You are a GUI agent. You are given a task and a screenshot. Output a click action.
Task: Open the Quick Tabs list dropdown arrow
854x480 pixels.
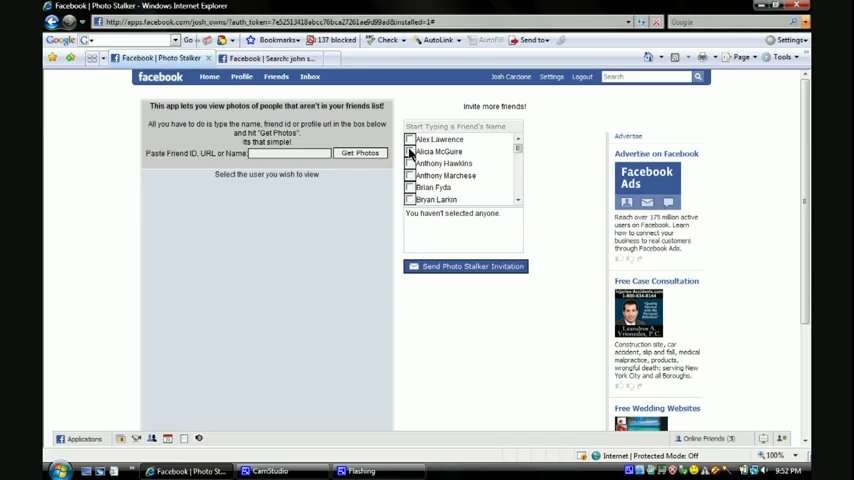pyautogui.click(x=103, y=58)
